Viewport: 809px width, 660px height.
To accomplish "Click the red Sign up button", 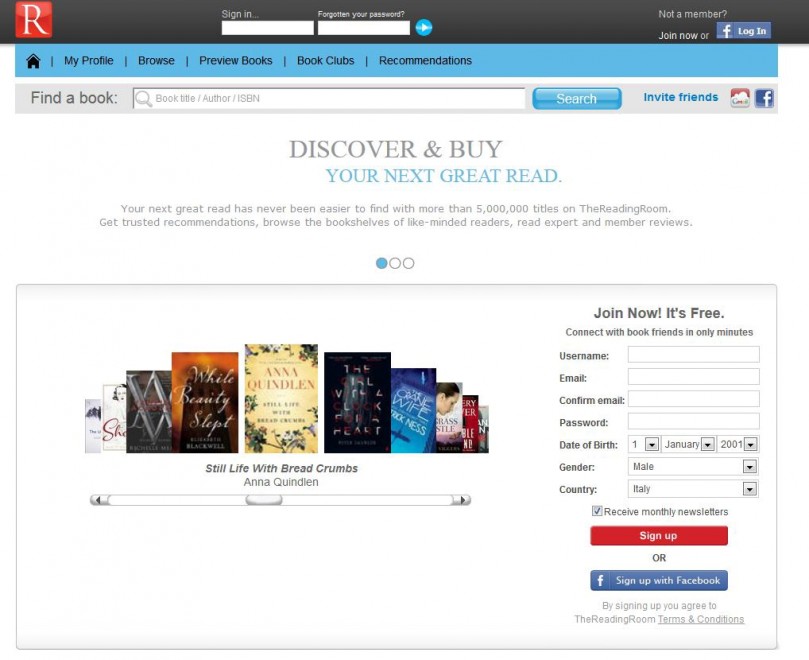I will coord(659,536).
